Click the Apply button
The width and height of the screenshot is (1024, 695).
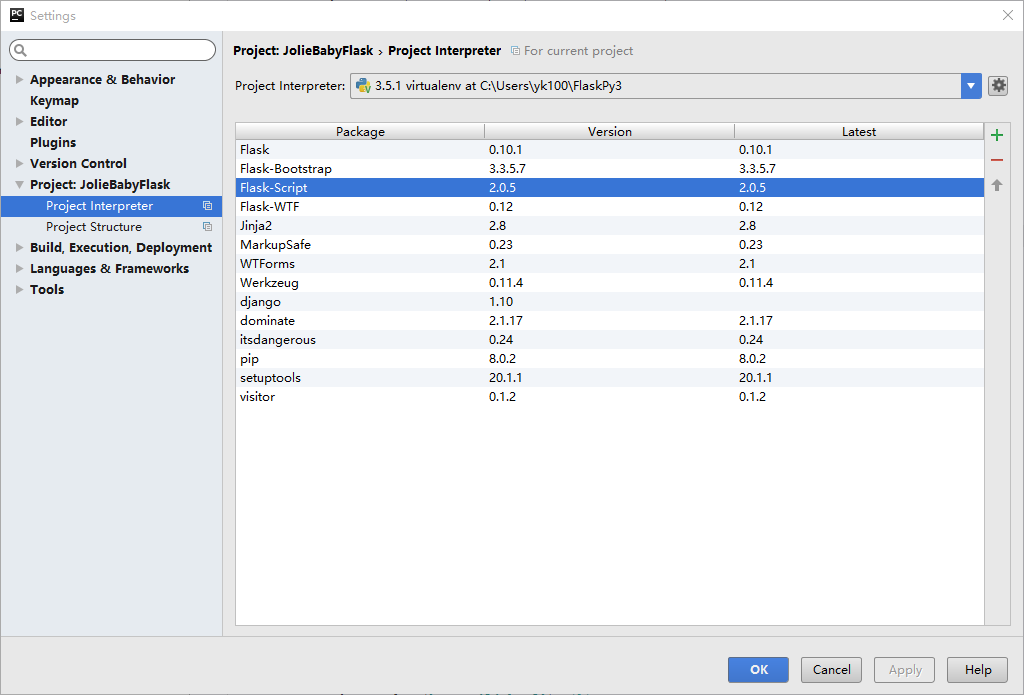click(904, 670)
